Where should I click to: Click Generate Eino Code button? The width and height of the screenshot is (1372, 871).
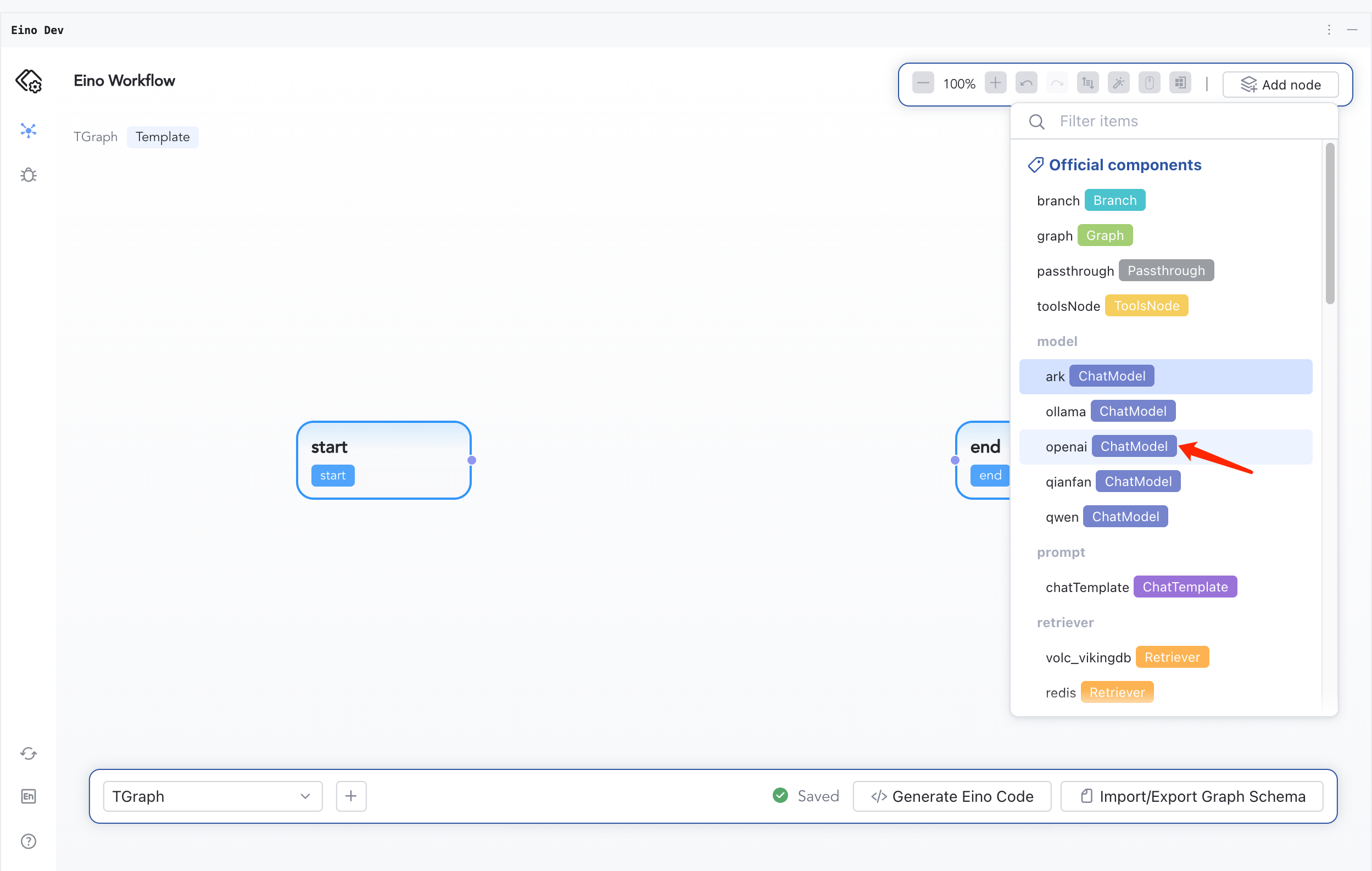tap(951, 796)
